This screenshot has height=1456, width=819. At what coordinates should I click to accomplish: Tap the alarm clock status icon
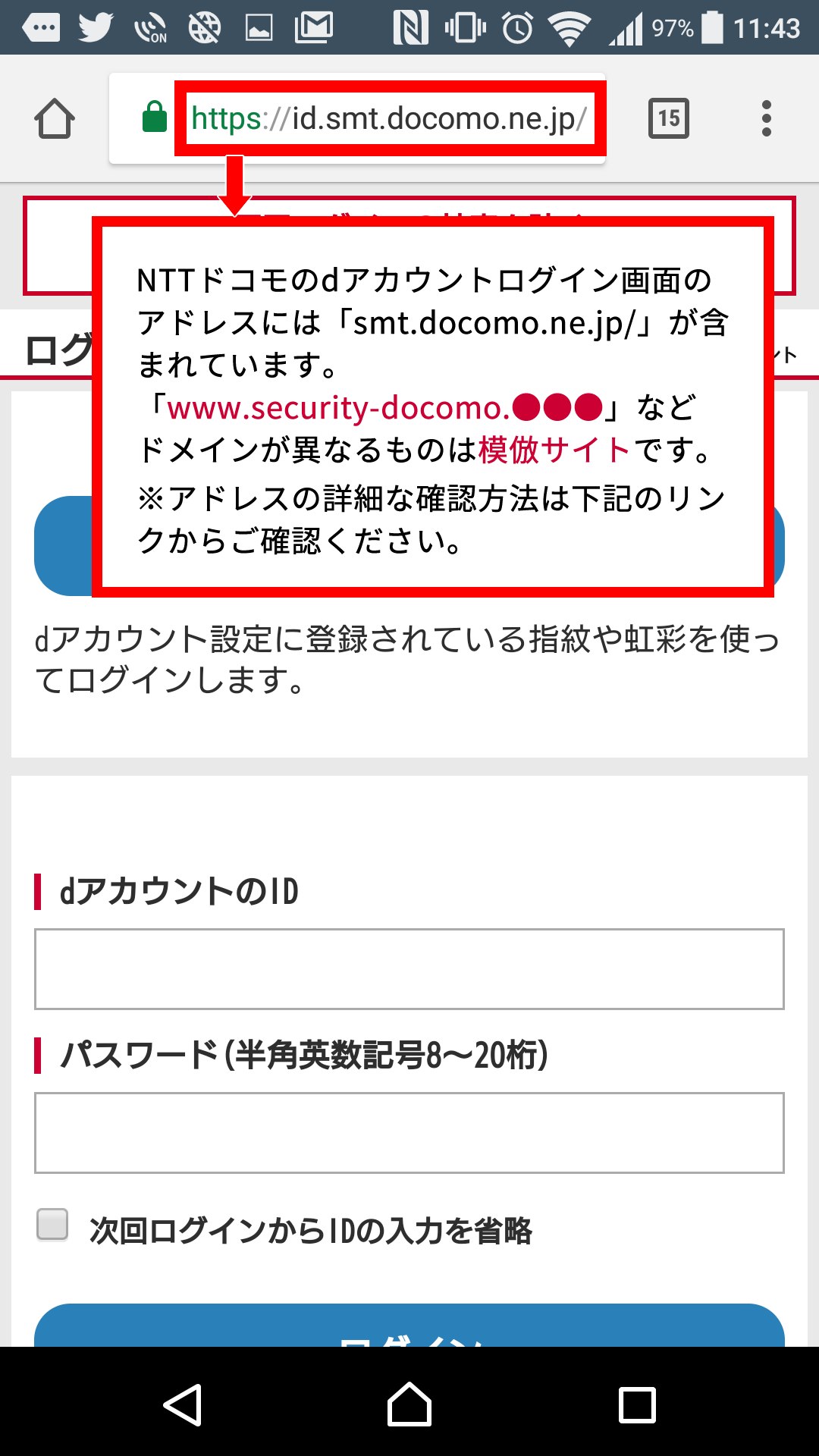coord(518,29)
